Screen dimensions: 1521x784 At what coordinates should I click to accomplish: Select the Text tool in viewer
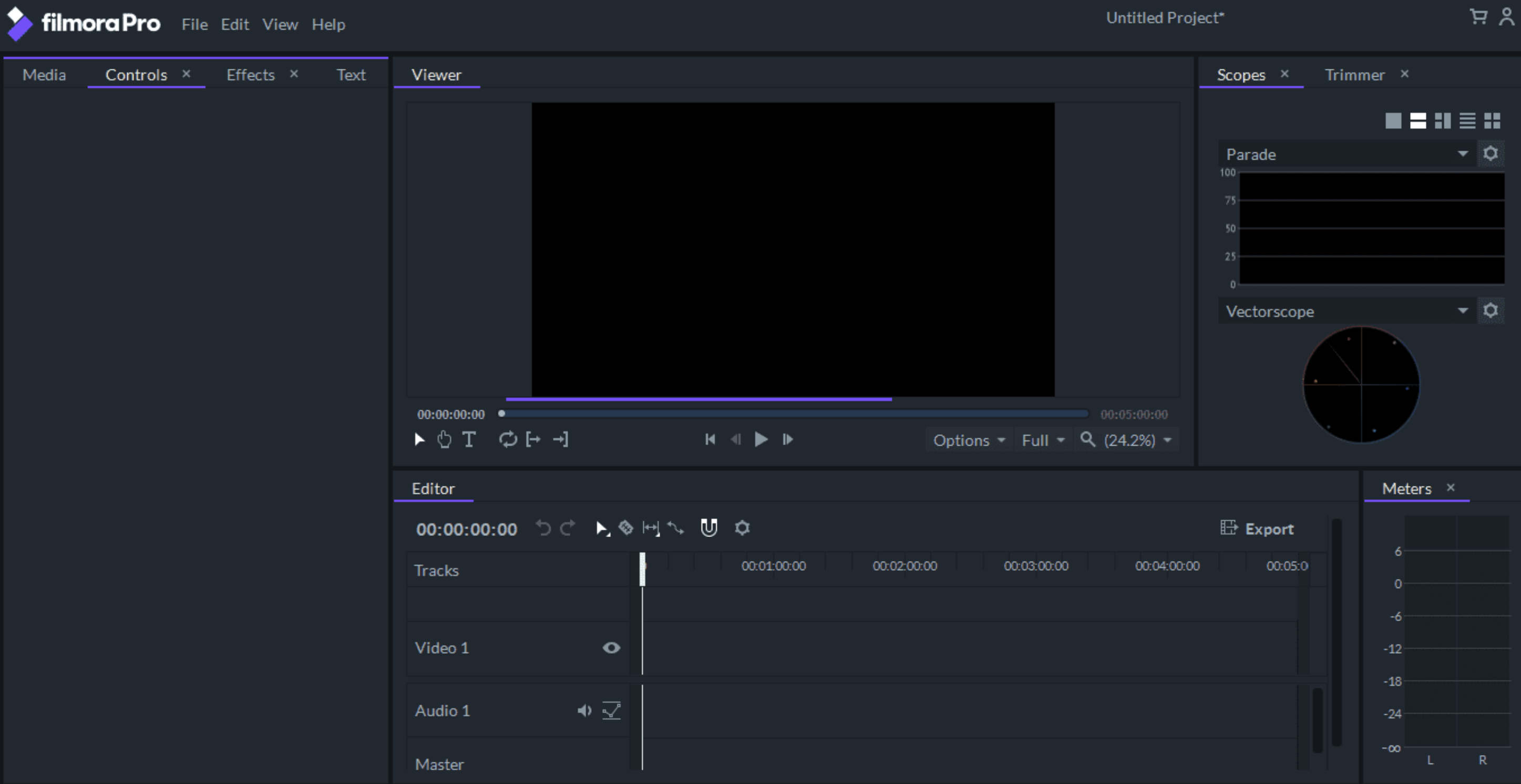(x=469, y=439)
